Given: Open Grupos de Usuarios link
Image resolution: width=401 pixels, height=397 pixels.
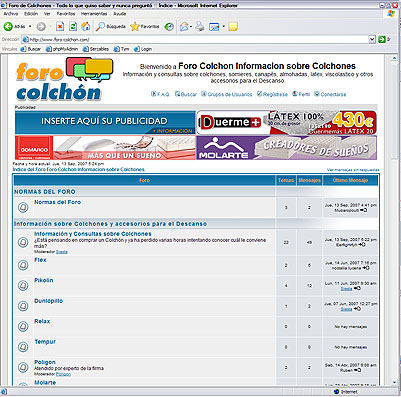Looking at the screenshot, I should 227,94.
